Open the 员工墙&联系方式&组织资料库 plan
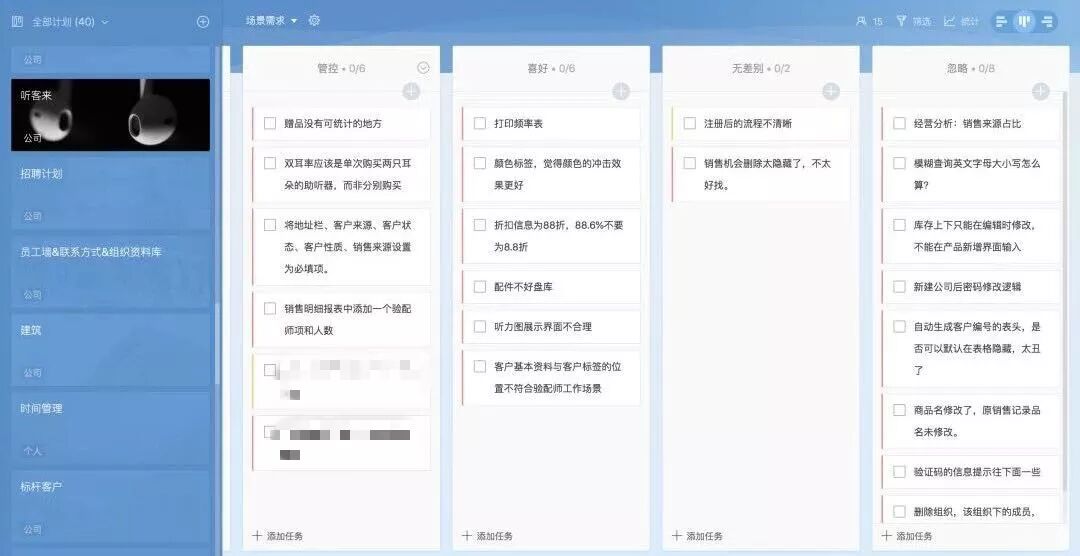This screenshot has width=1080, height=556. 110,271
